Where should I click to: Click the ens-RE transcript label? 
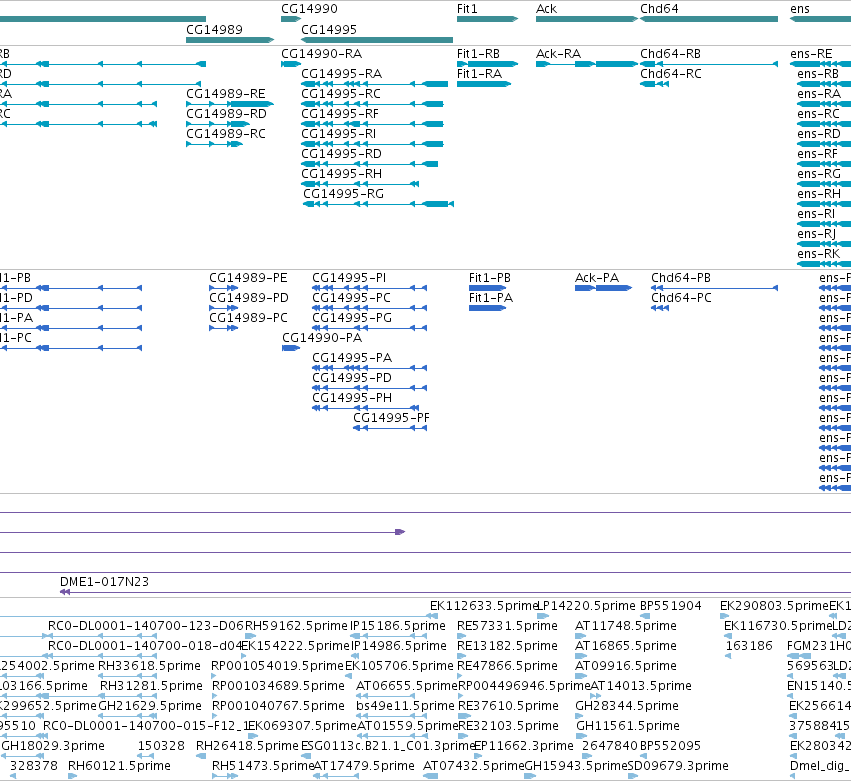tap(811, 54)
